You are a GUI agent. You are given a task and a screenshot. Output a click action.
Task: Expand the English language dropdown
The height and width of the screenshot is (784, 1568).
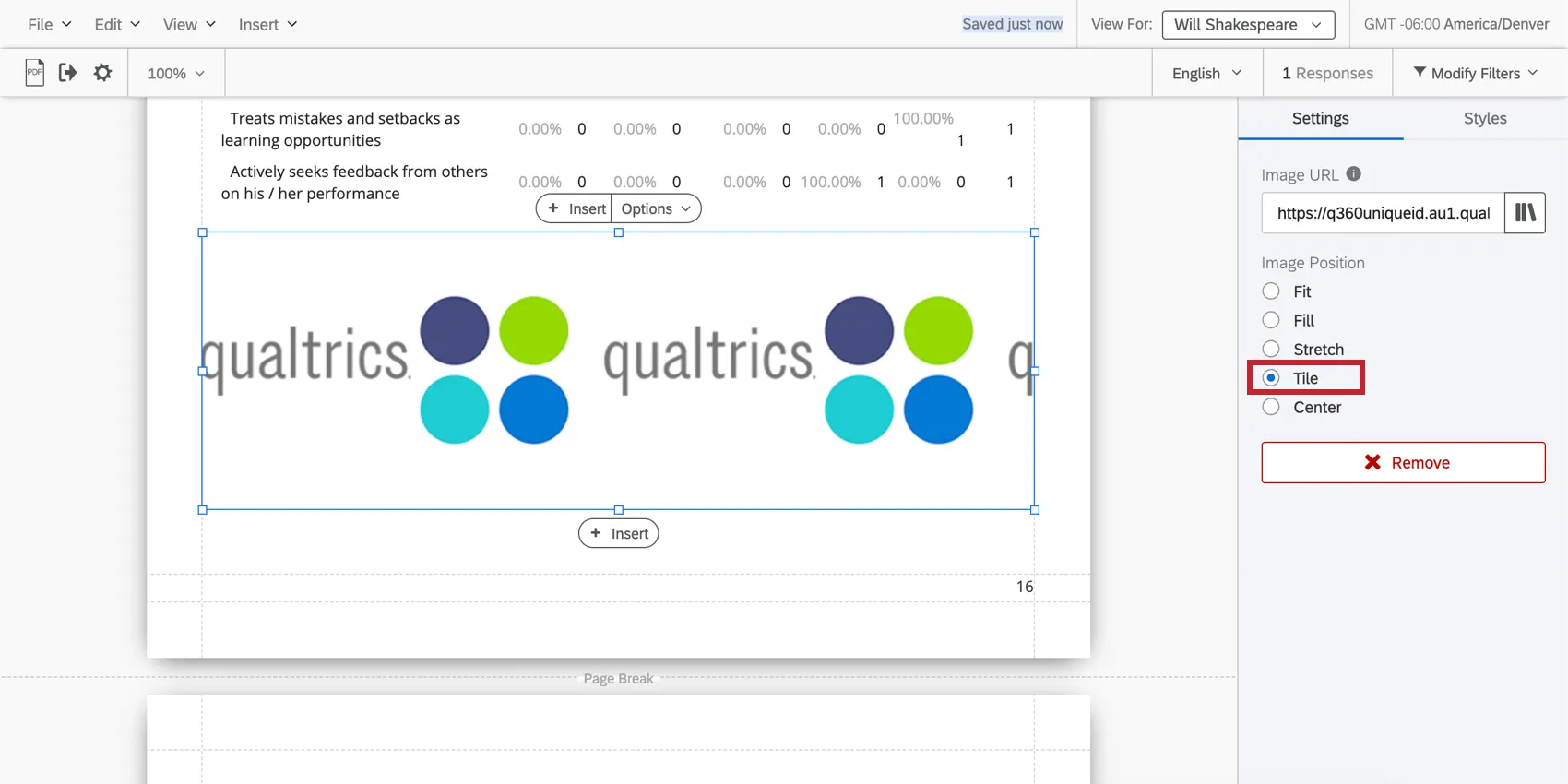pos(1207,73)
